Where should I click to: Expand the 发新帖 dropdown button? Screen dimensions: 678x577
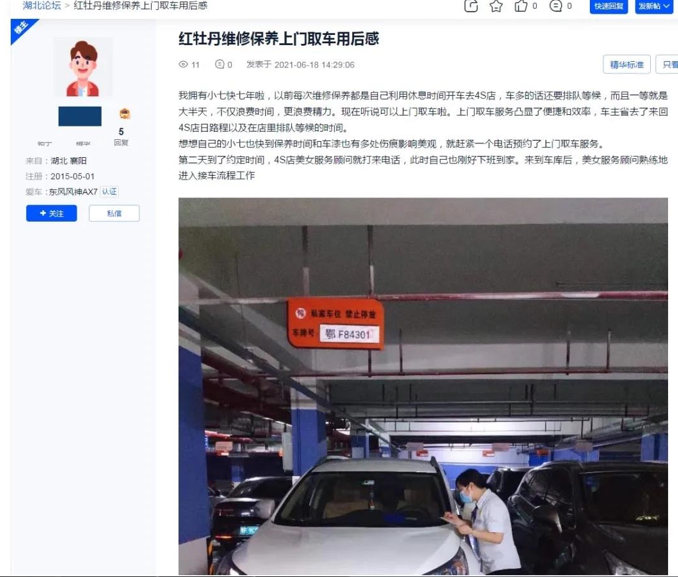pos(654,6)
